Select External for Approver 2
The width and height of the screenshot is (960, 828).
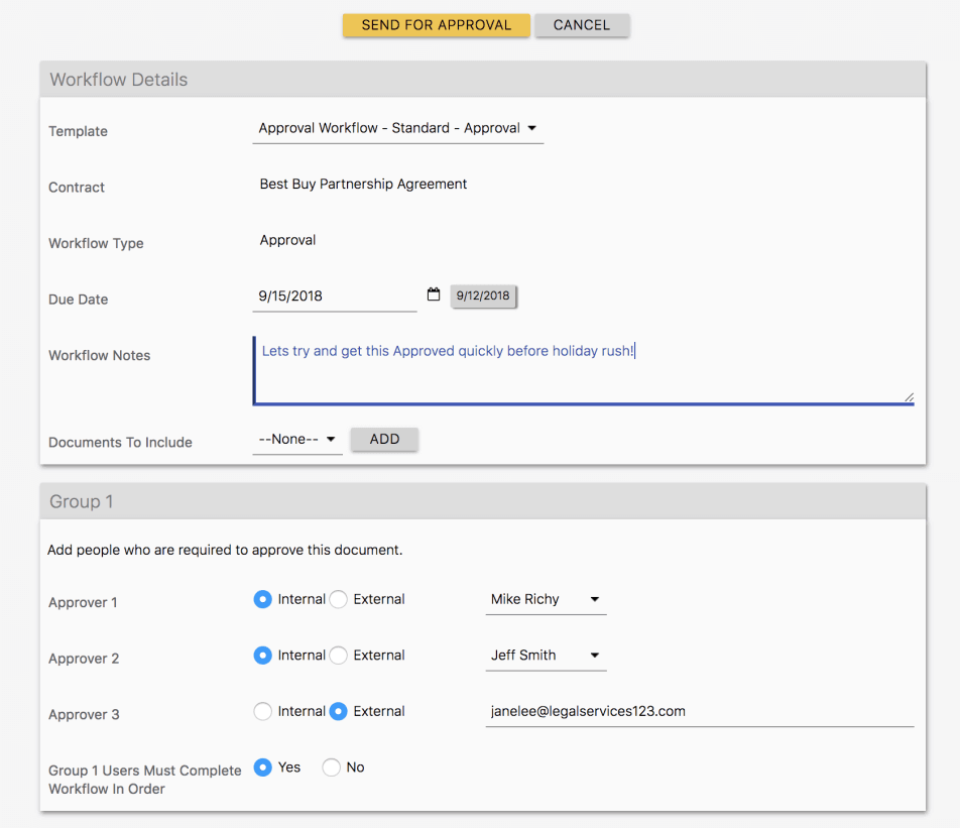(x=339, y=655)
